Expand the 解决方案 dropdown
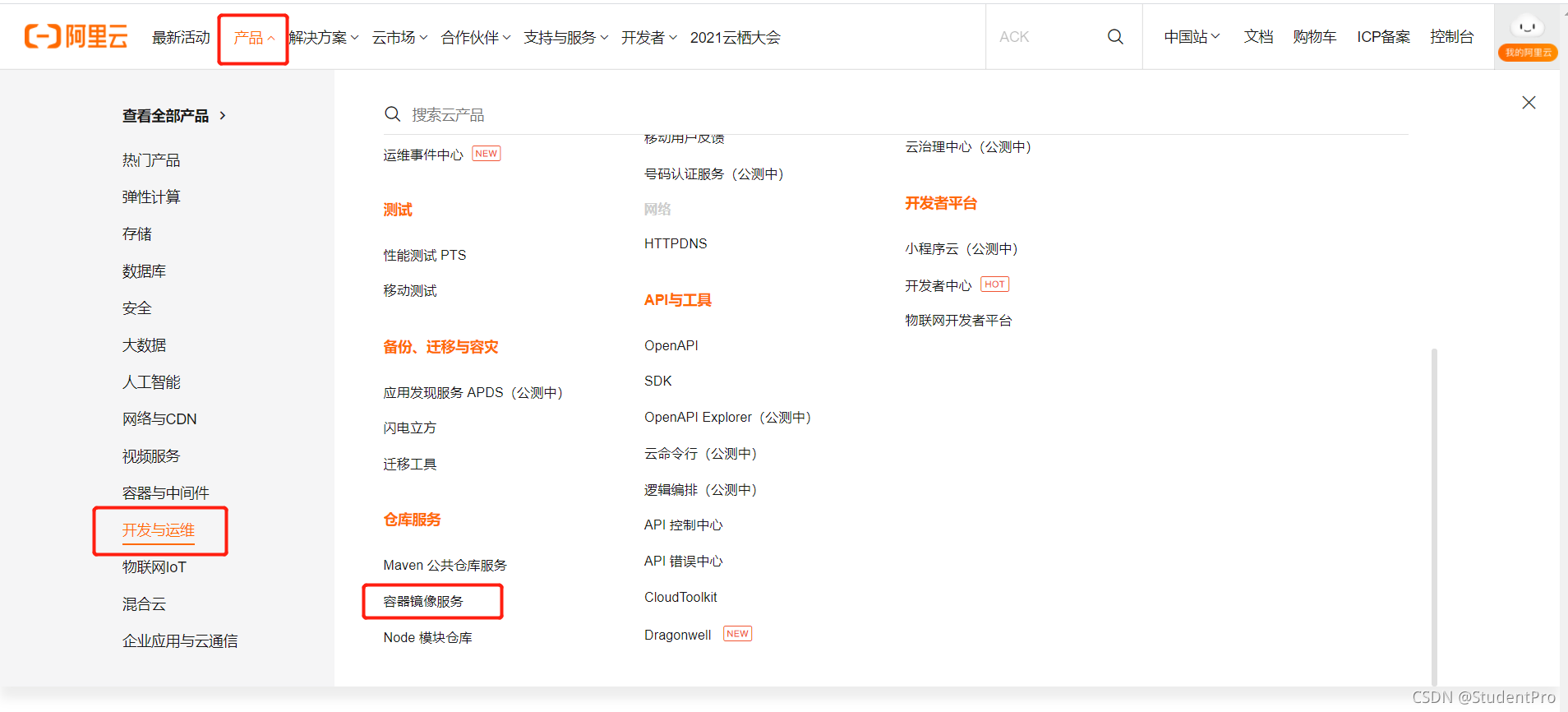Viewport: 1568px width, 712px height. (x=324, y=38)
